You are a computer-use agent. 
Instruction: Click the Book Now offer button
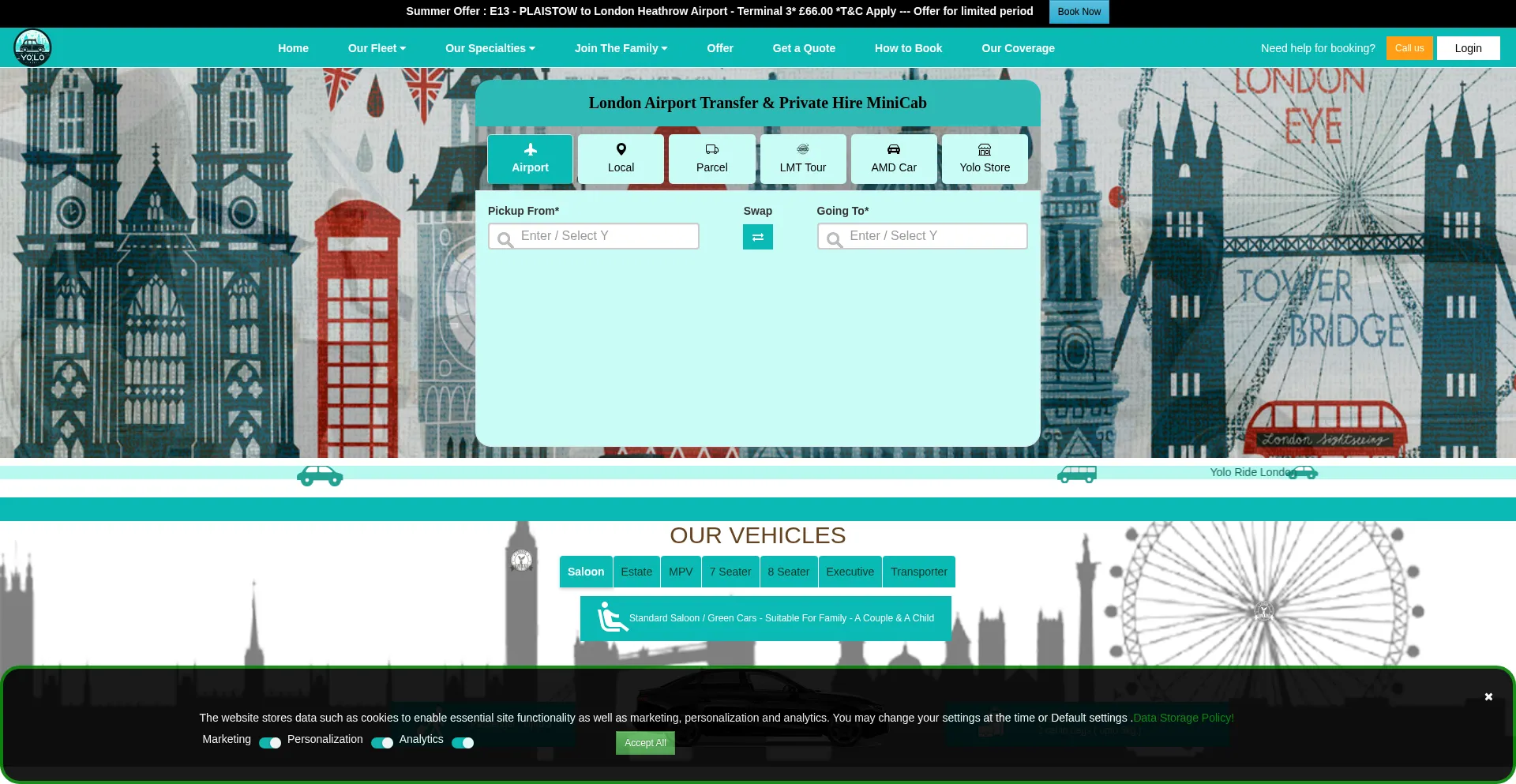pyautogui.click(x=1079, y=12)
